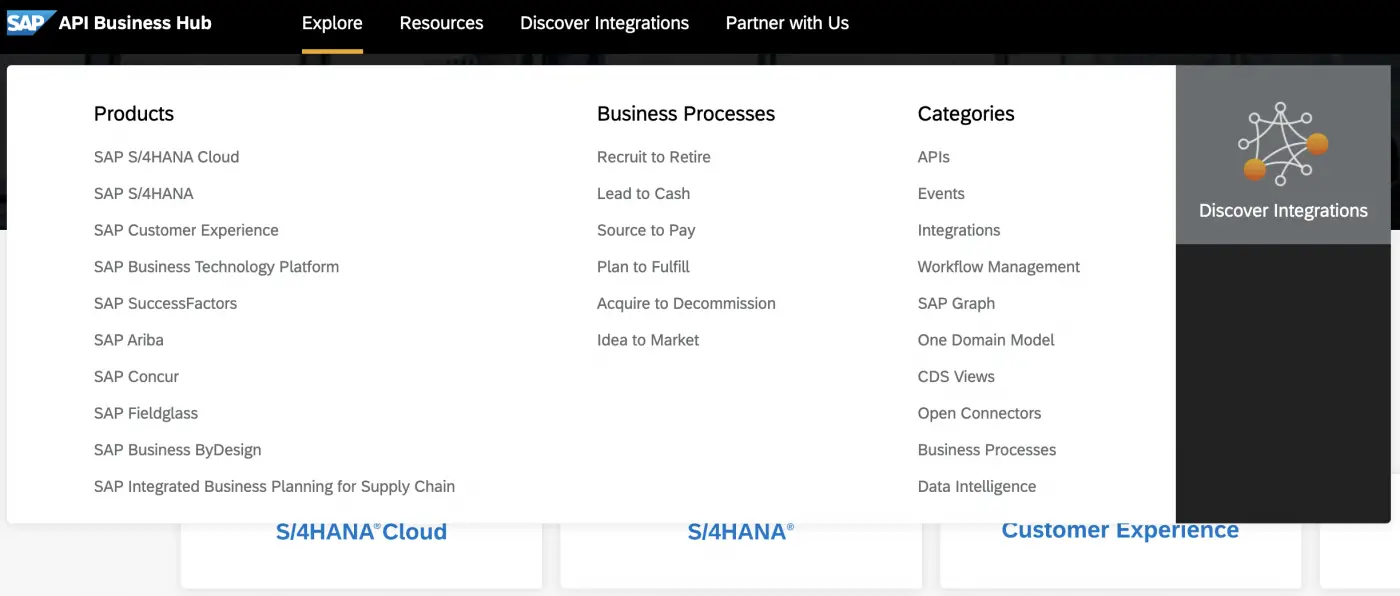Go to SAP Graph category
Image resolution: width=1400 pixels, height=596 pixels.
(956, 304)
